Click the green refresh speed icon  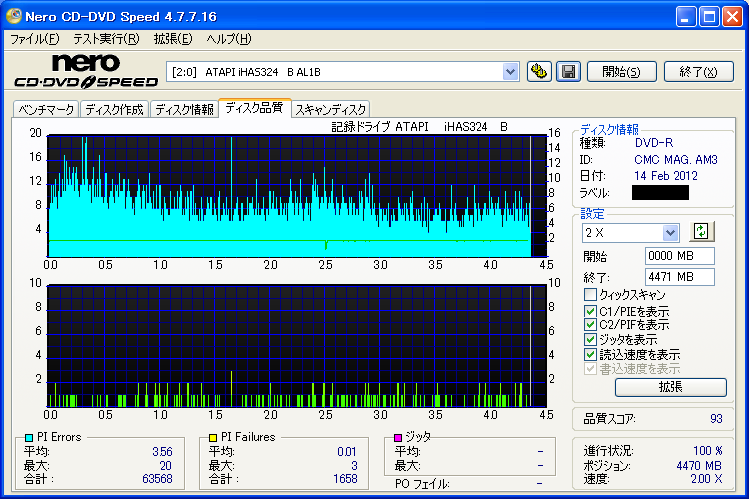[701, 232]
